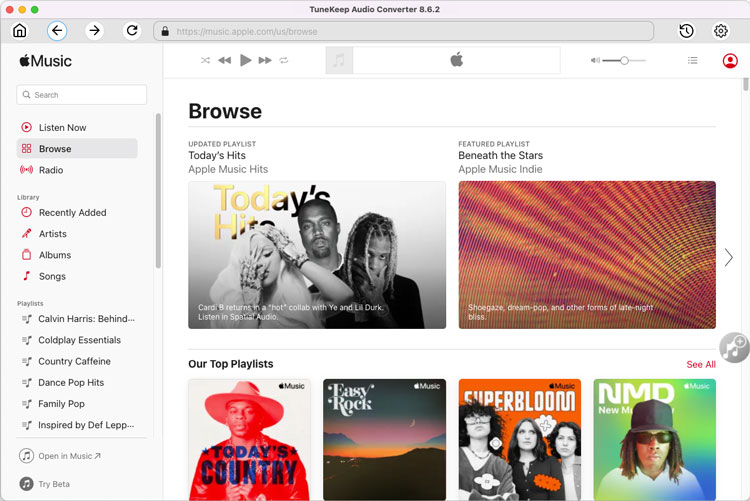
Task: Skip to previous track
Action: [x=224, y=60]
